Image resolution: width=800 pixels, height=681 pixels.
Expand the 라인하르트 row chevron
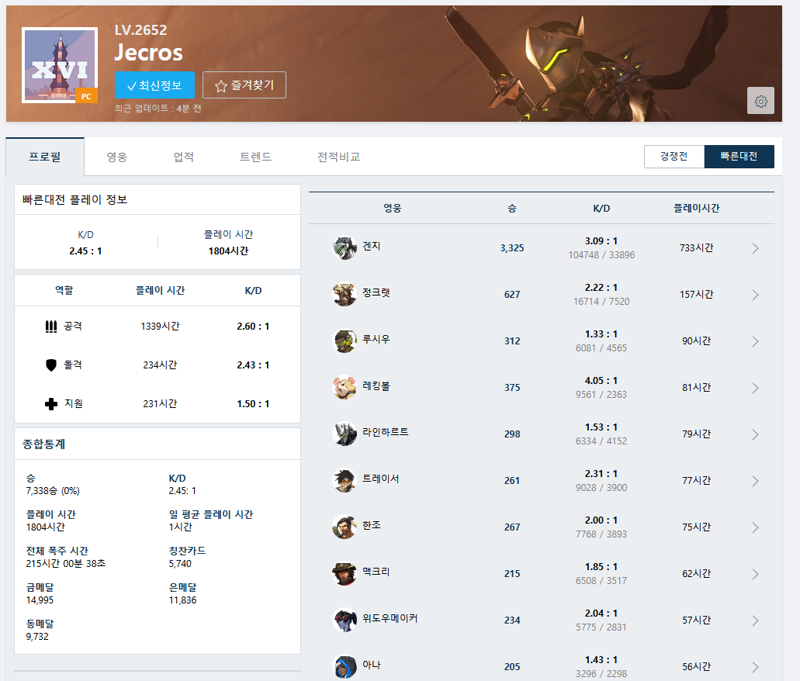[x=755, y=435]
